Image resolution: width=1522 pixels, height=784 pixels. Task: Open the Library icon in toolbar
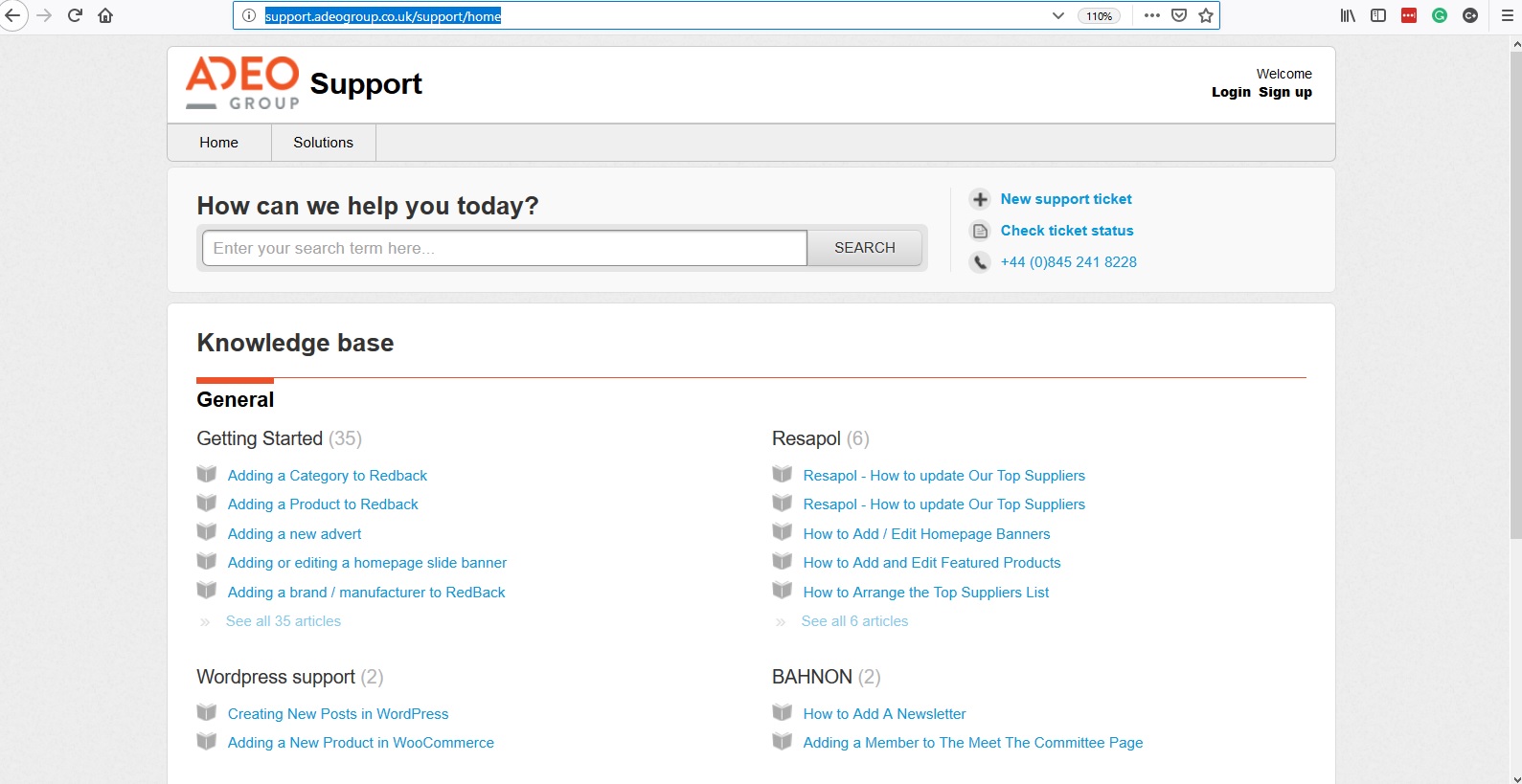click(1348, 15)
